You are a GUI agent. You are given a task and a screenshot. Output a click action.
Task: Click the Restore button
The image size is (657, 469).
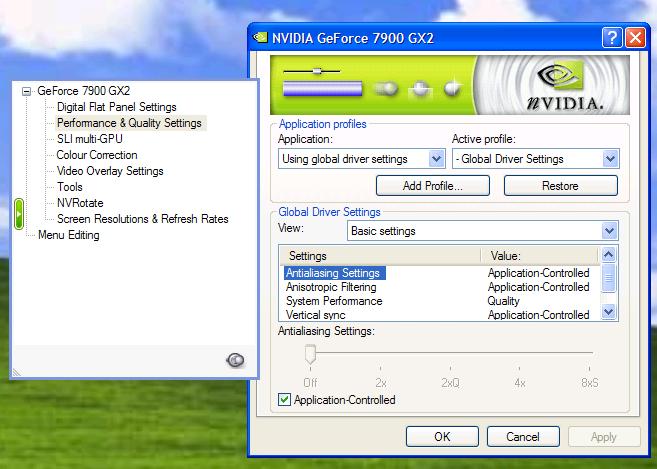(561, 186)
